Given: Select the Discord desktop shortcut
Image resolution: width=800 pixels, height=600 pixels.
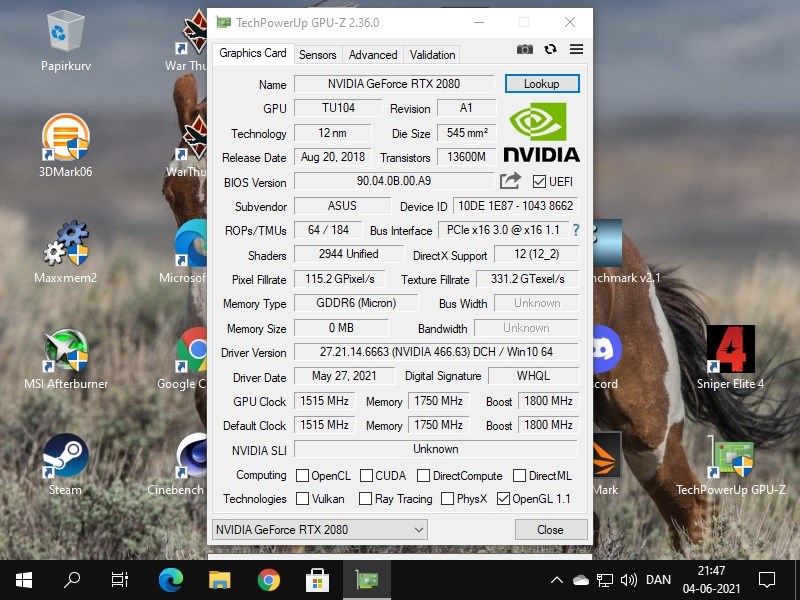Looking at the screenshot, I should pyautogui.click(x=605, y=358).
